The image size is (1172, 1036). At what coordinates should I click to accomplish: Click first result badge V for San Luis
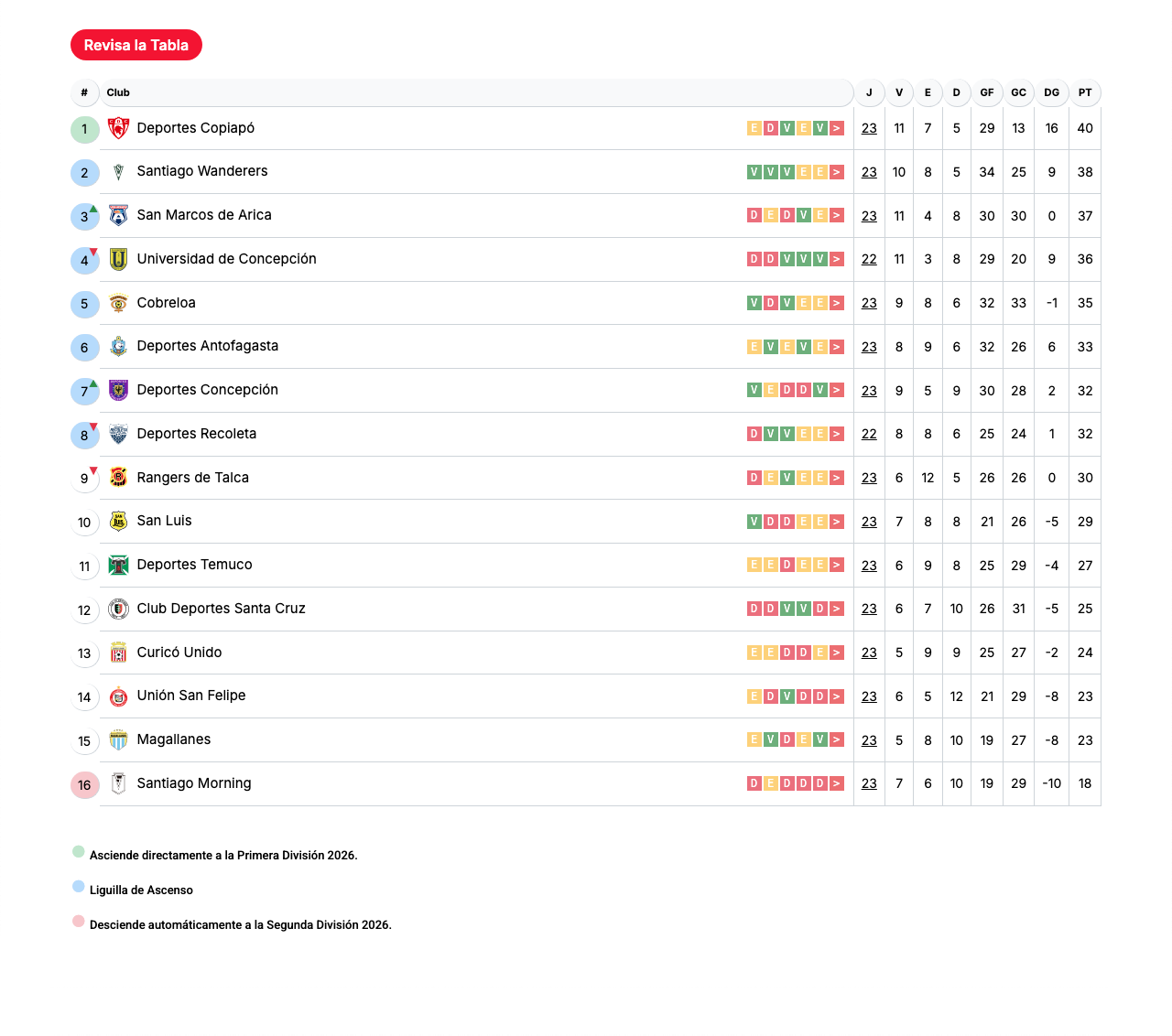pos(754,522)
